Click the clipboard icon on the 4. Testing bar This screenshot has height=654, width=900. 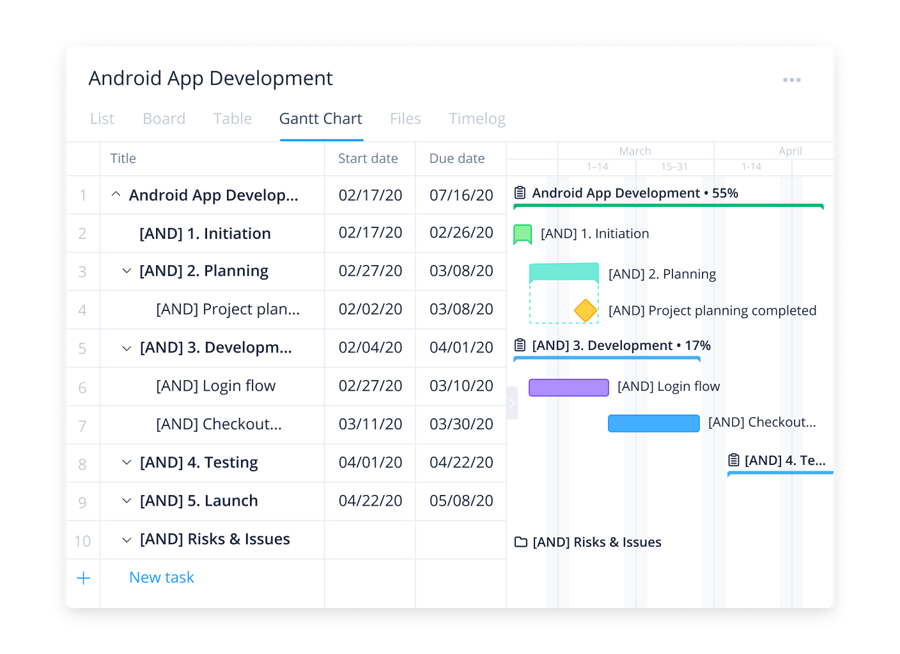coord(733,459)
